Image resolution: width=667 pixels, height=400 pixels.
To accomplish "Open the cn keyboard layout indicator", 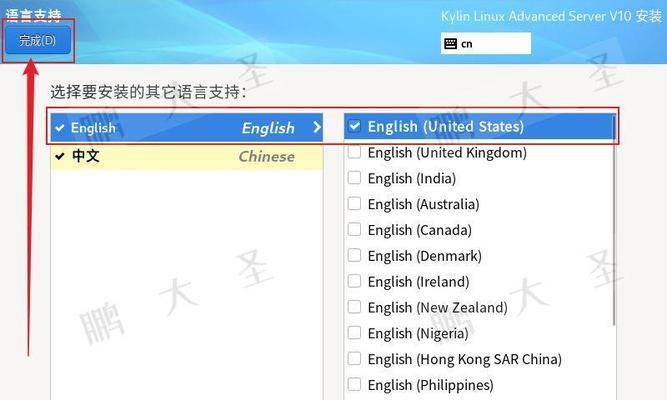I will (486, 43).
